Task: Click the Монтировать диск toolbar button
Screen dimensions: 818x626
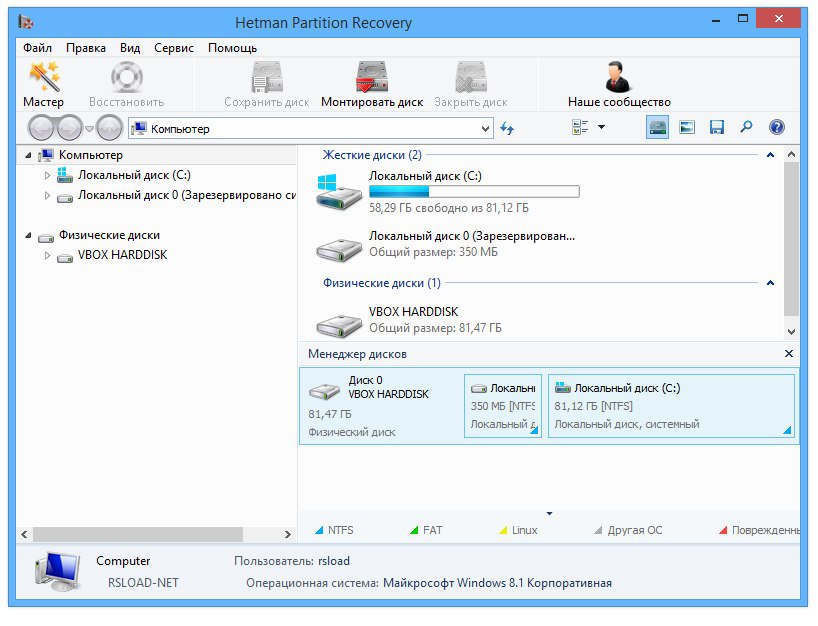Action: (x=372, y=84)
